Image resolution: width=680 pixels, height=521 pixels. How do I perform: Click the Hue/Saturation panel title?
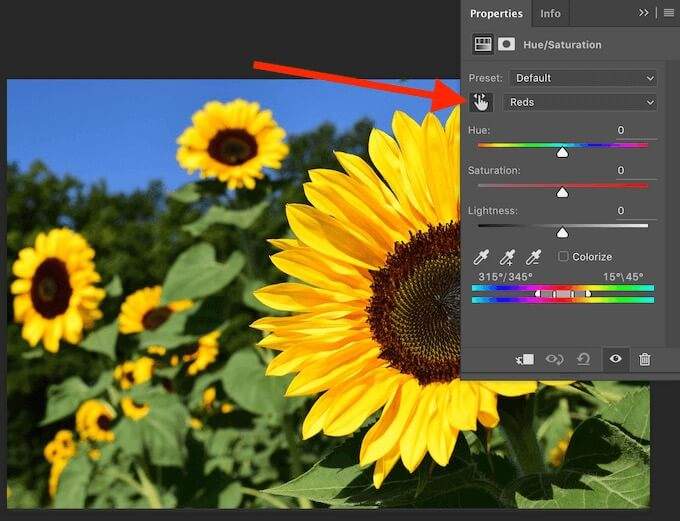(x=562, y=45)
